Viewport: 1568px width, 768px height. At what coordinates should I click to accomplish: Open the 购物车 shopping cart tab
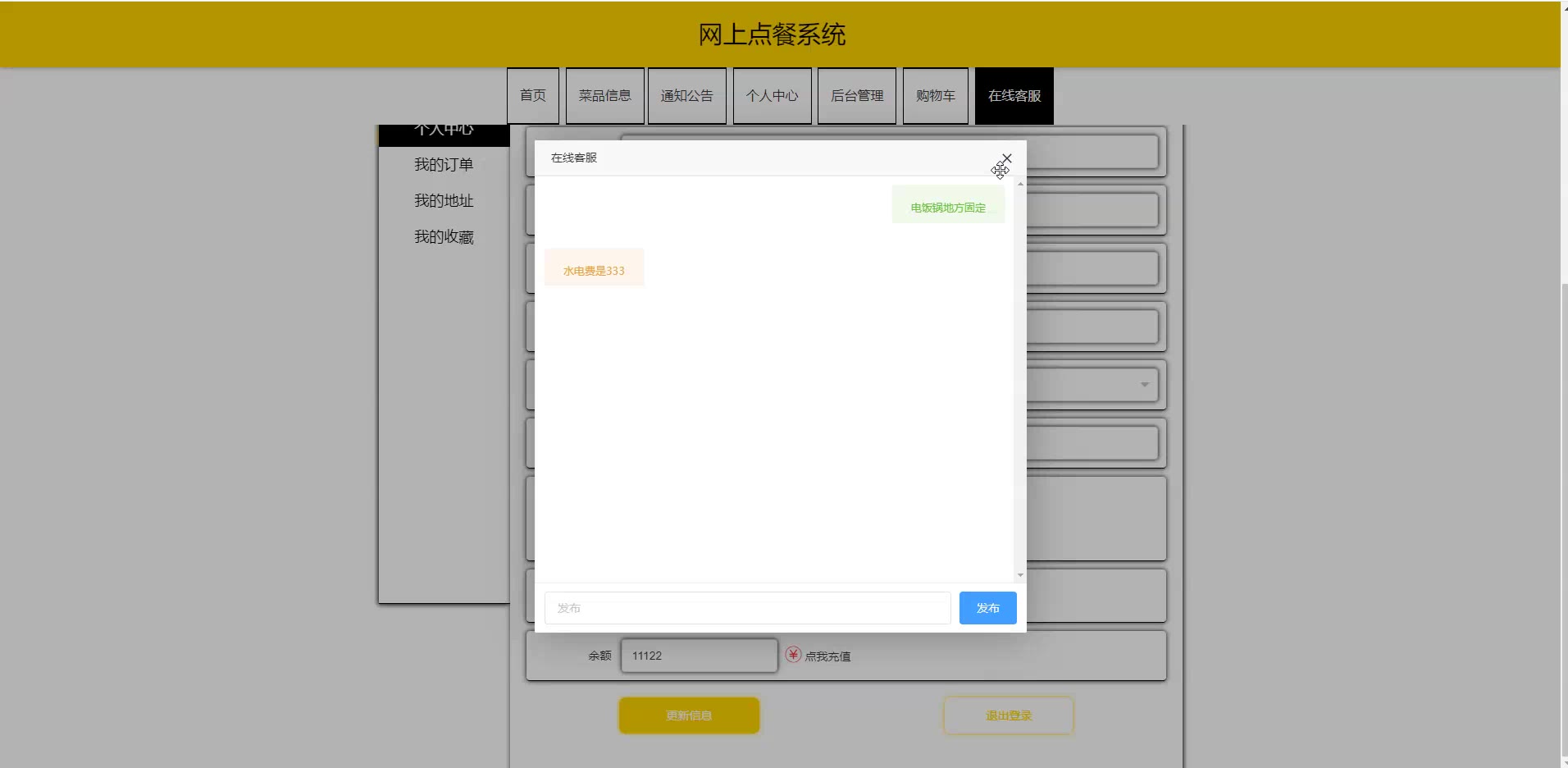[x=935, y=96]
